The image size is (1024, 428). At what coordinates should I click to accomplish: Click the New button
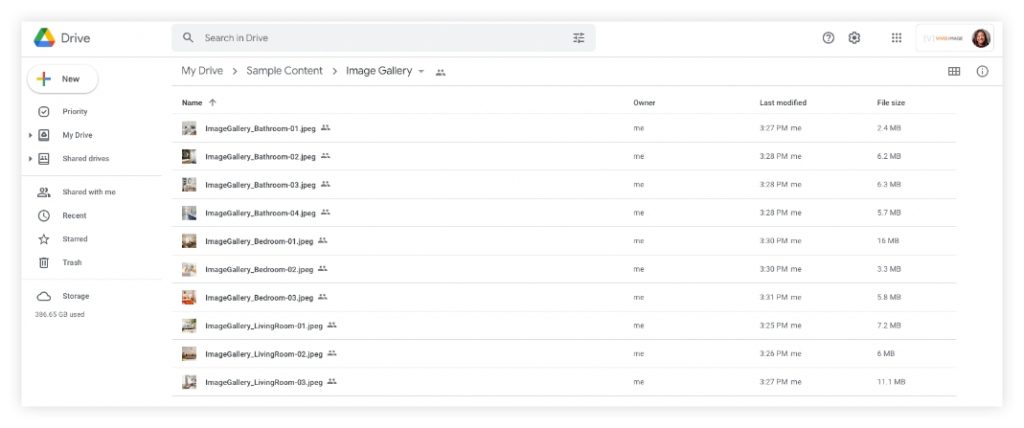click(61, 78)
